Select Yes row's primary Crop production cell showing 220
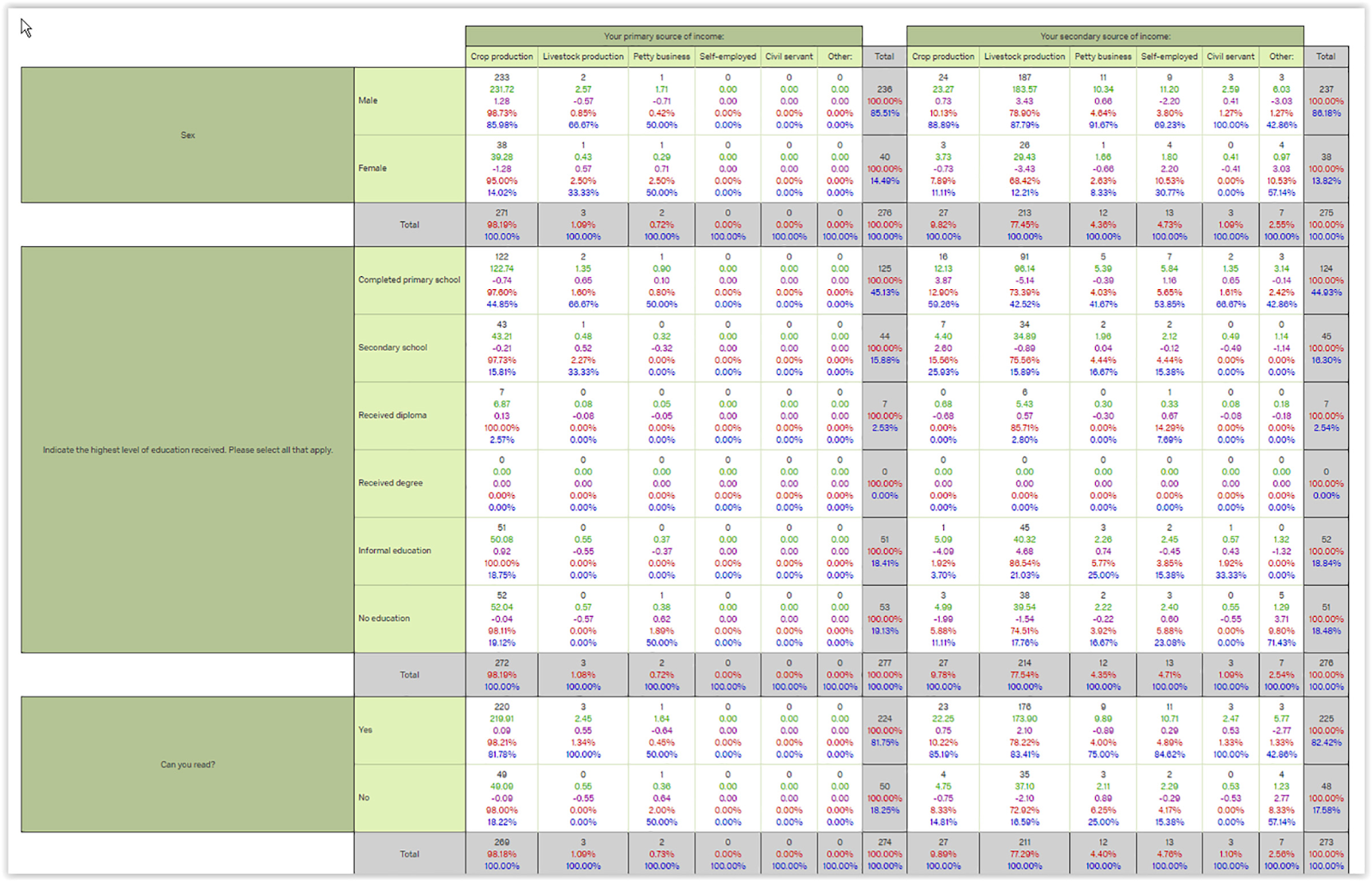 (502, 730)
